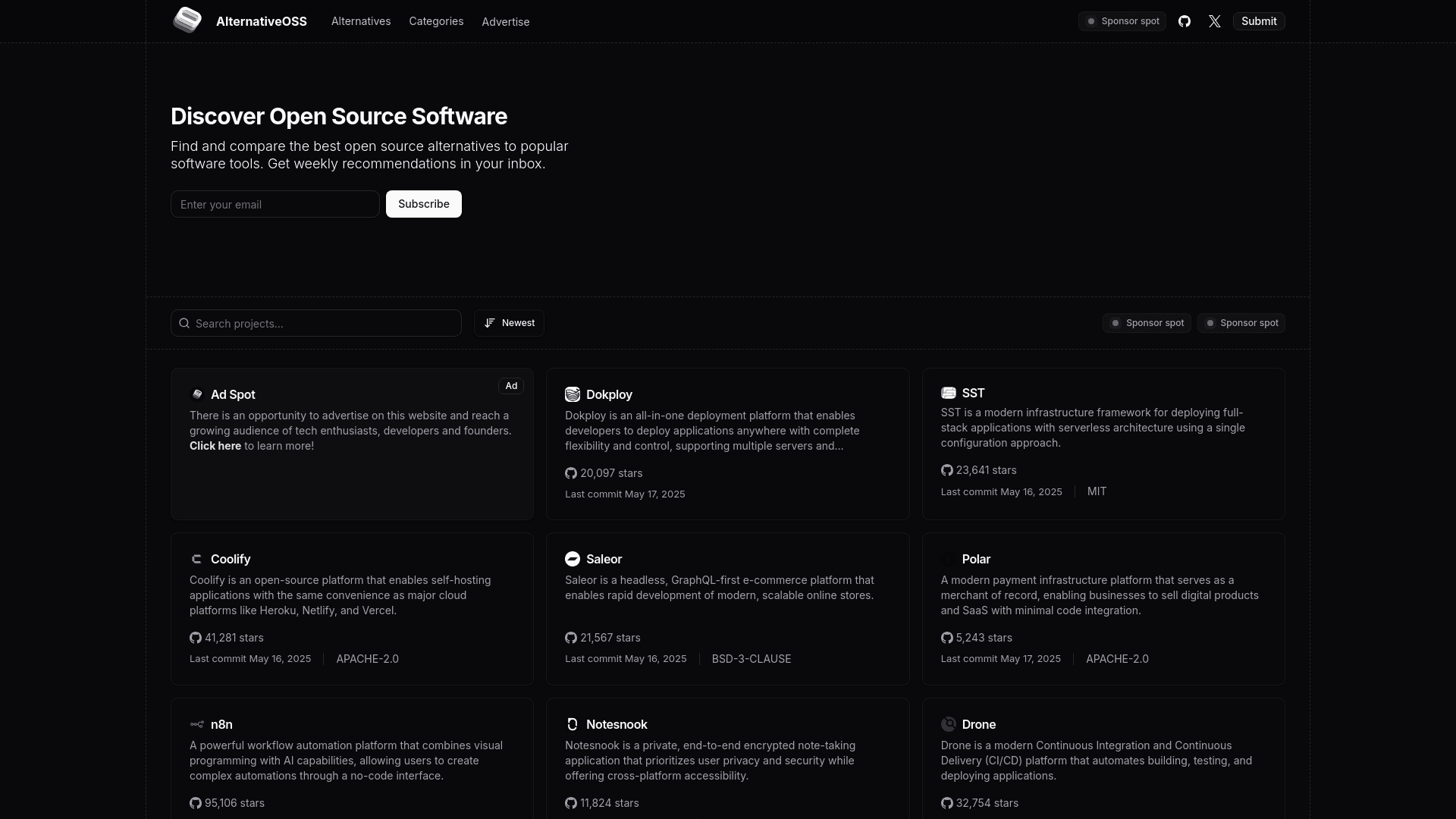Click into the Search projects box
The image size is (1456, 819).
coord(316,323)
